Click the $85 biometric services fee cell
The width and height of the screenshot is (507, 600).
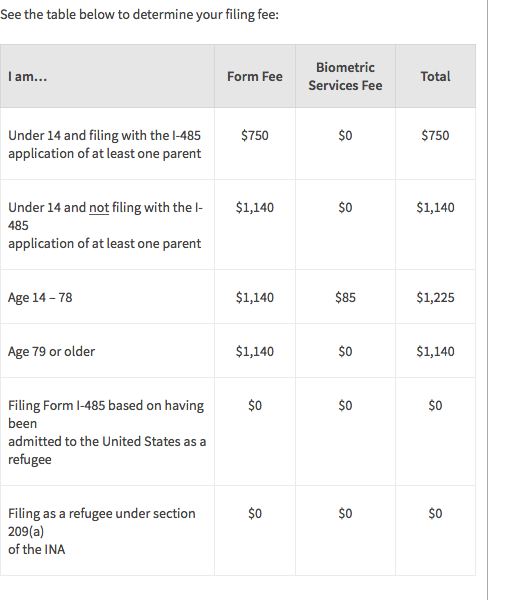pos(345,297)
